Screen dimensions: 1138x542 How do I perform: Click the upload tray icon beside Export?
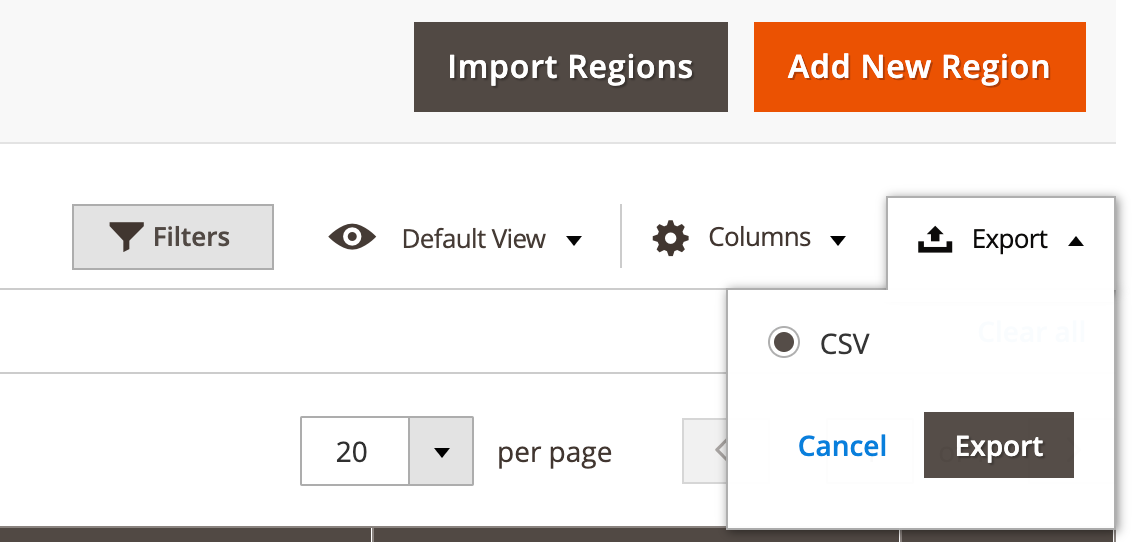pyautogui.click(x=935, y=239)
